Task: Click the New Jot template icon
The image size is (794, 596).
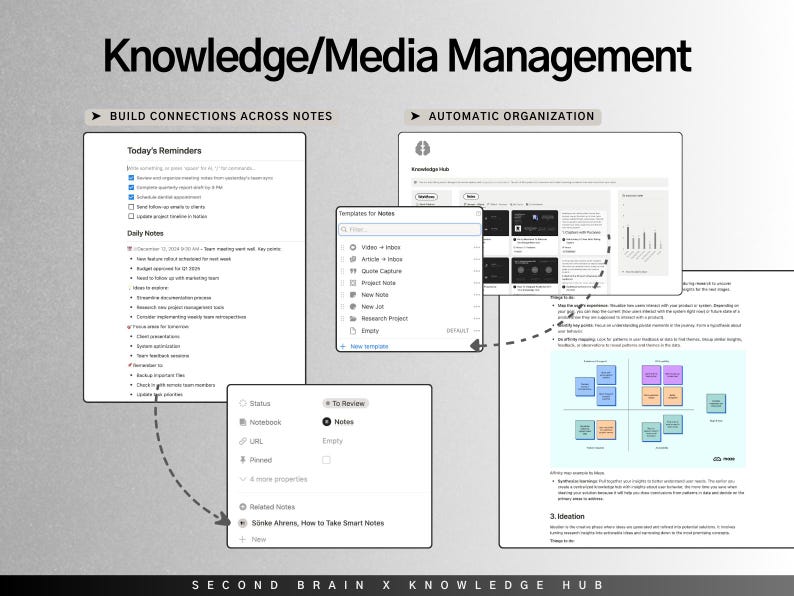Action: point(353,306)
